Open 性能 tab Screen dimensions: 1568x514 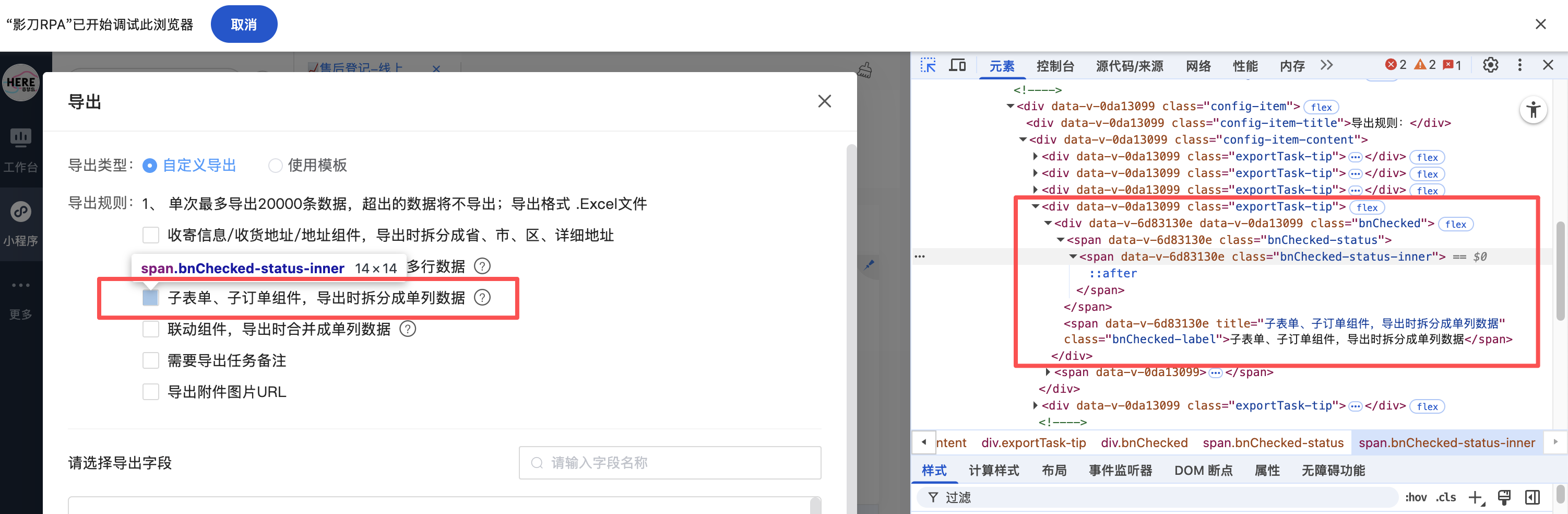1245,66
